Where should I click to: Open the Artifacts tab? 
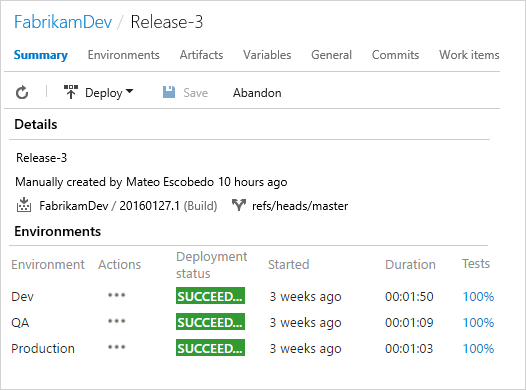point(201,55)
